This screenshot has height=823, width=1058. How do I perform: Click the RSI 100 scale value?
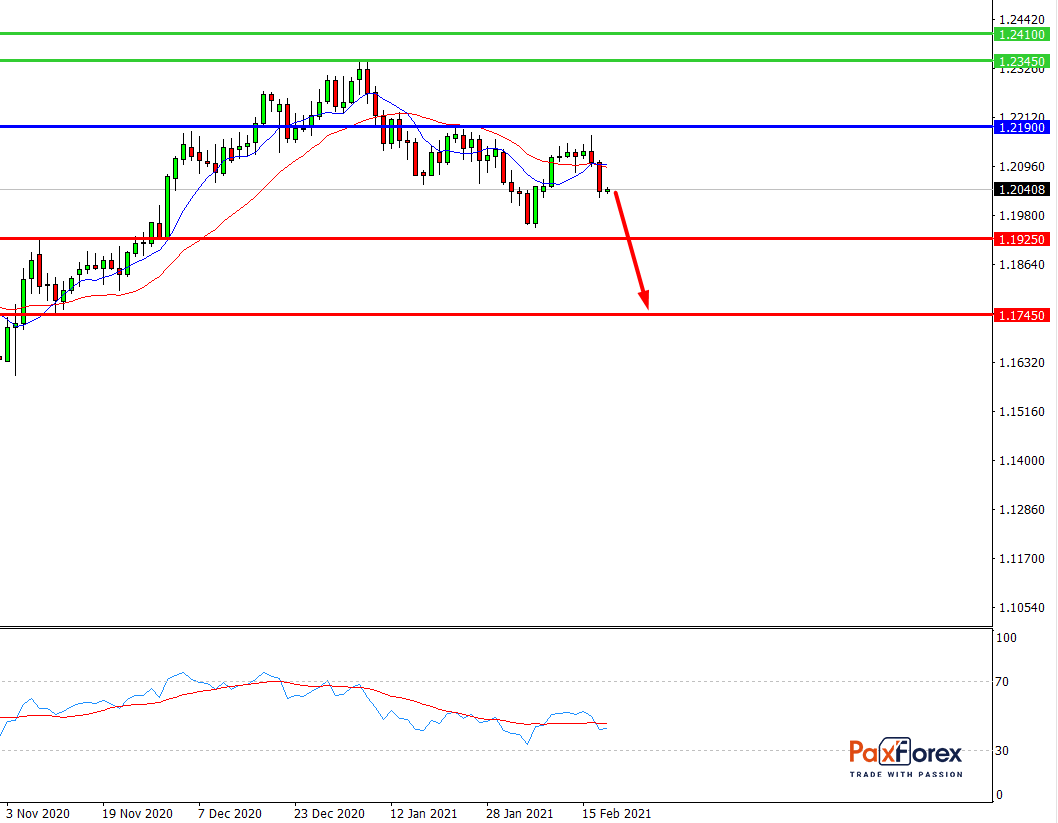[x=1006, y=638]
